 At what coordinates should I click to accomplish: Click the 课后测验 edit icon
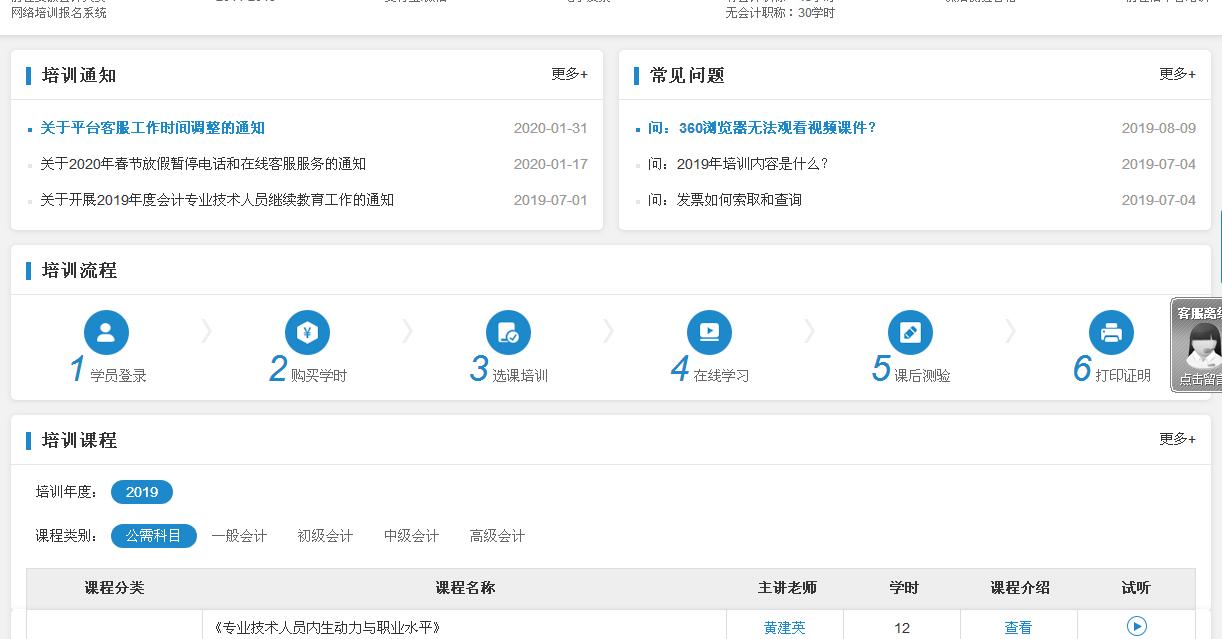[x=910, y=333]
